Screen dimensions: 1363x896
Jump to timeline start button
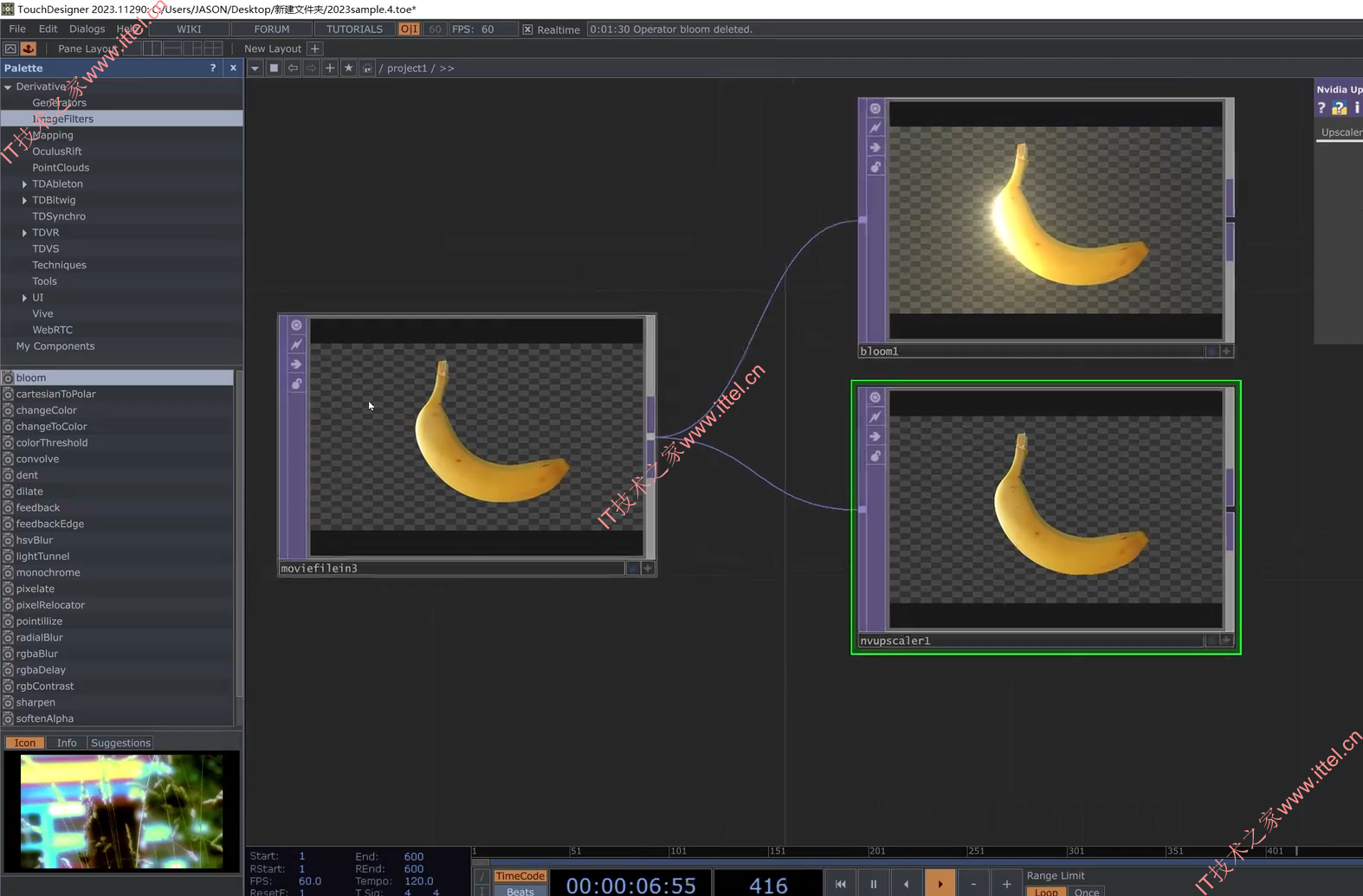tap(840, 884)
